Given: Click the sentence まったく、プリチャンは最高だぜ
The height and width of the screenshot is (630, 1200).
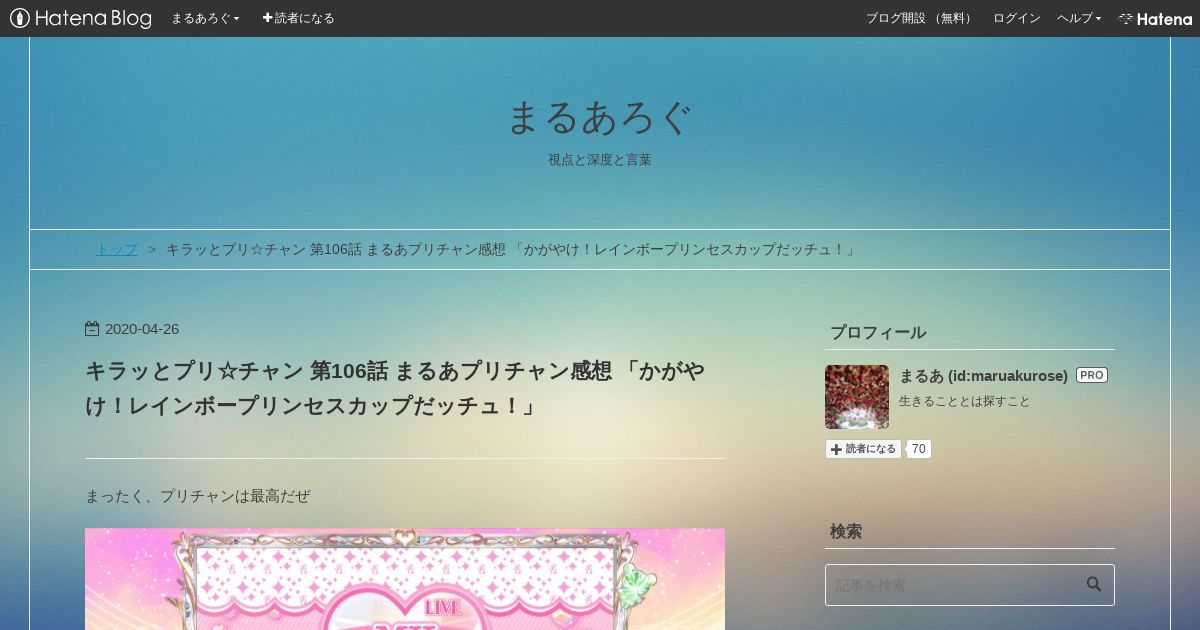Looking at the screenshot, I should click(x=198, y=496).
